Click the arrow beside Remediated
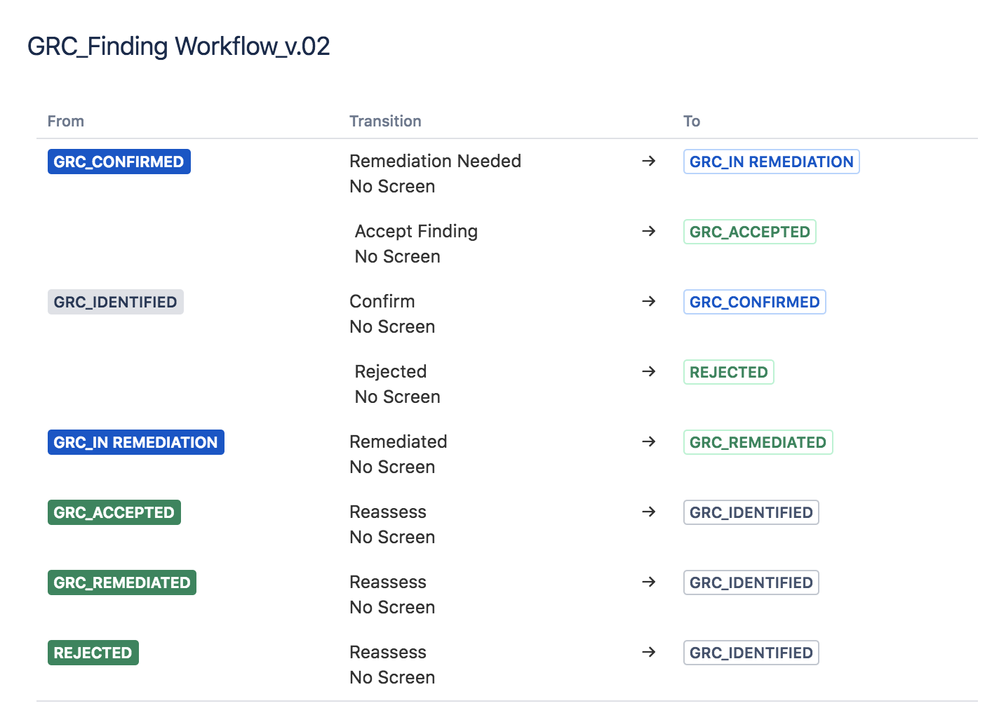The height and width of the screenshot is (723, 999). pyautogui.click(x=649, y=441)
